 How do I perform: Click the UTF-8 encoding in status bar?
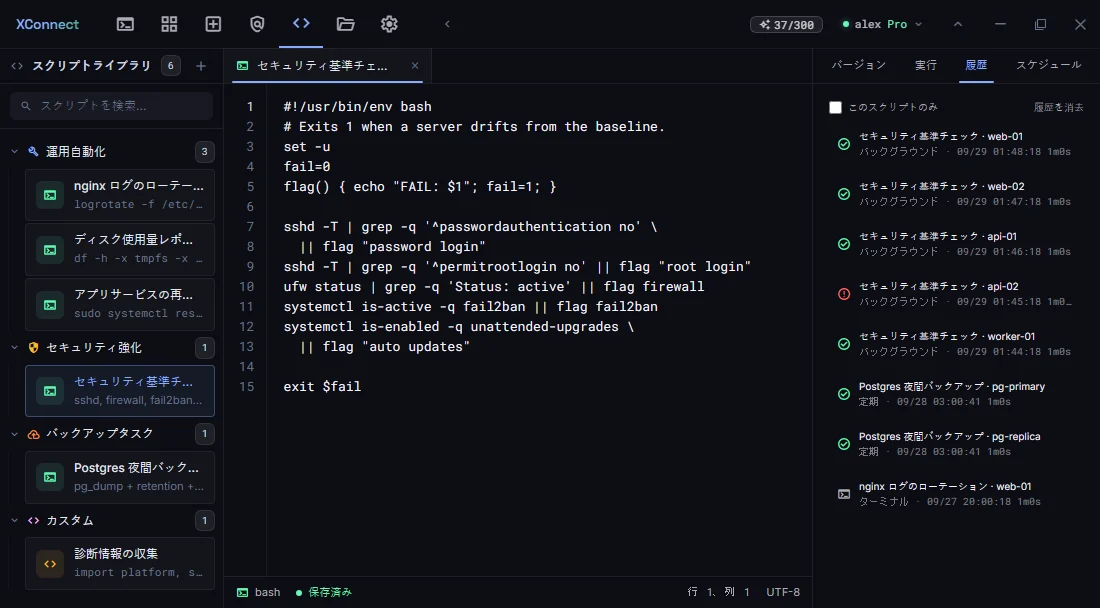[783, 593]
